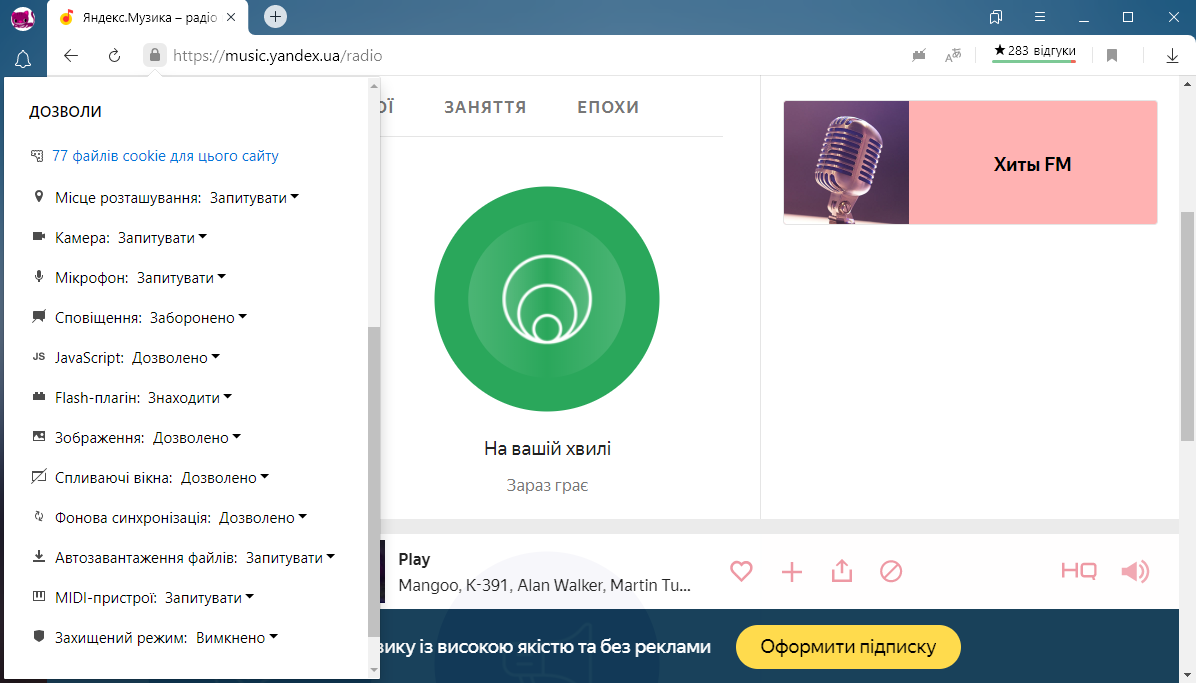This screenshot has height=683, width=1196.
Task: Play the green На вашій хвилі station
Action: coord(547,298)
